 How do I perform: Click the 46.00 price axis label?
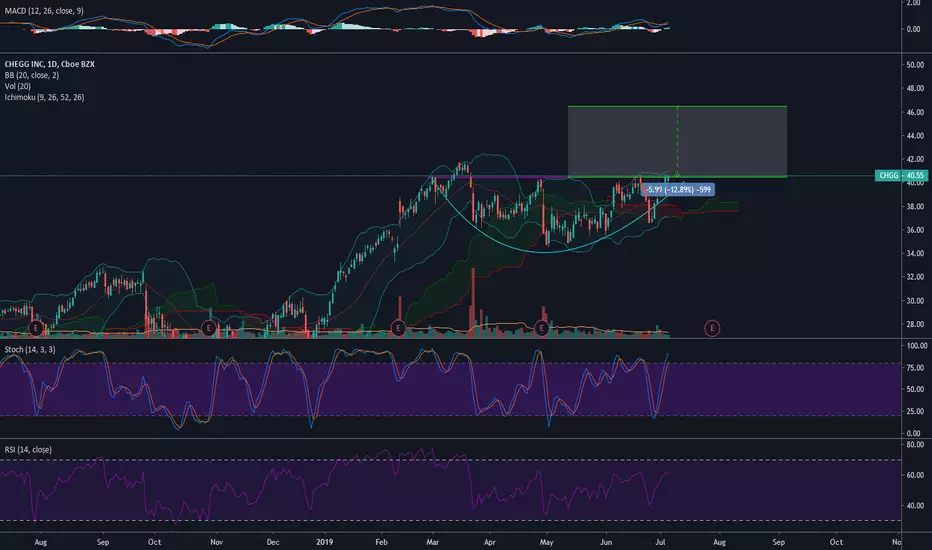(915, 112)
